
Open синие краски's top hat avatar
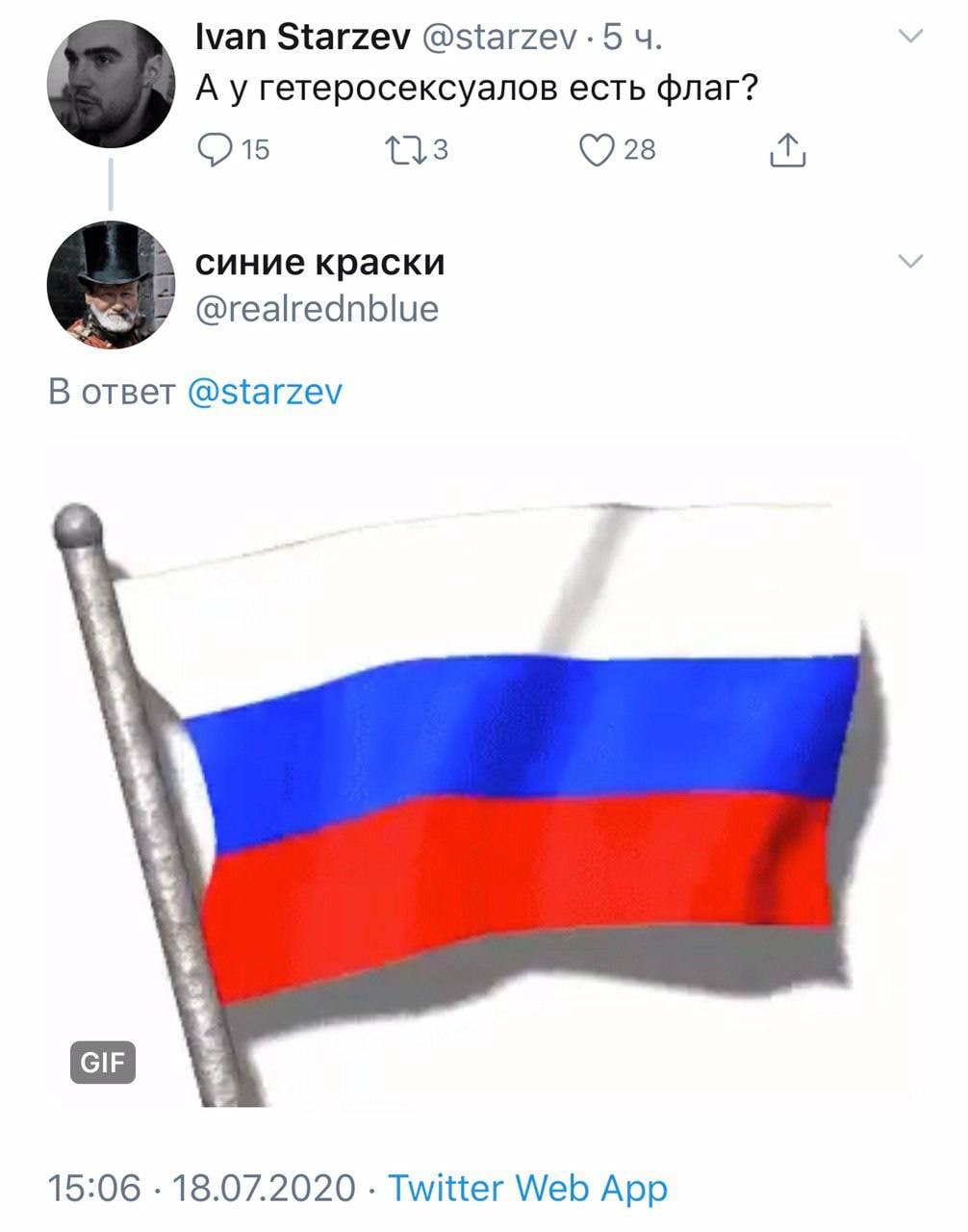[111, 285]
